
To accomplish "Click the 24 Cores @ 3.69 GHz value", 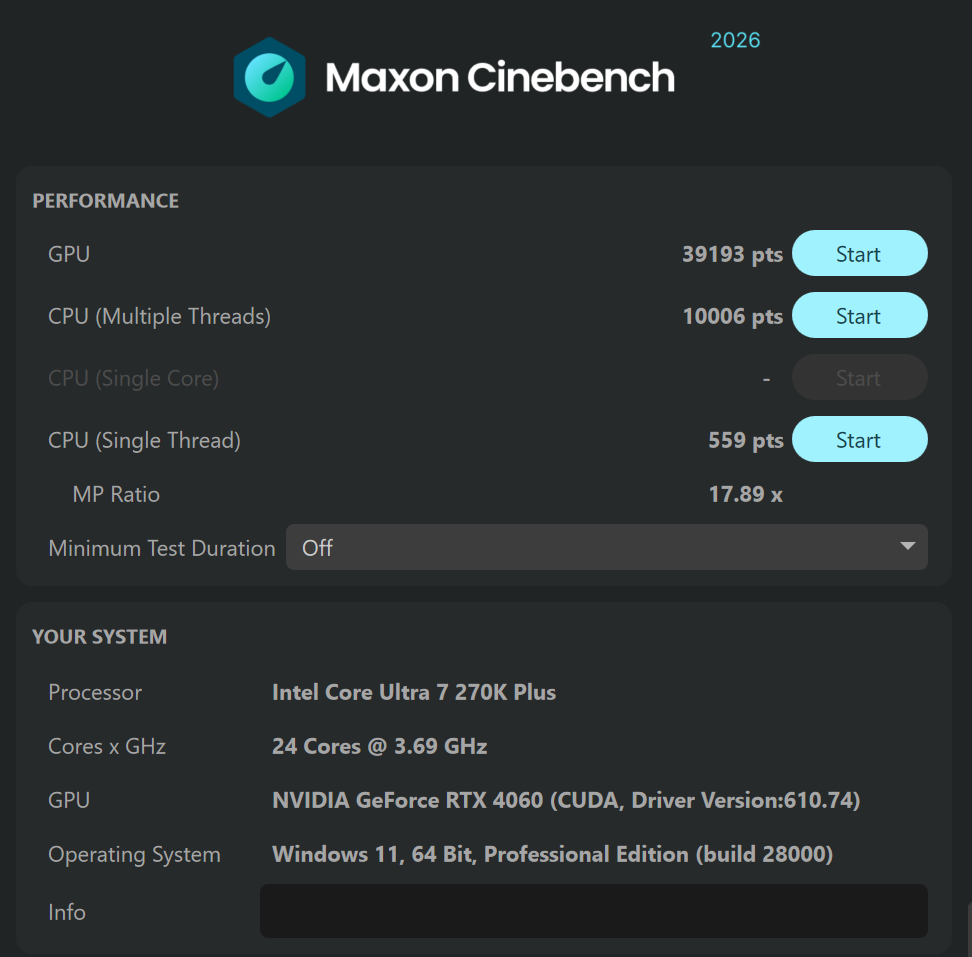I will pos(379,746).
